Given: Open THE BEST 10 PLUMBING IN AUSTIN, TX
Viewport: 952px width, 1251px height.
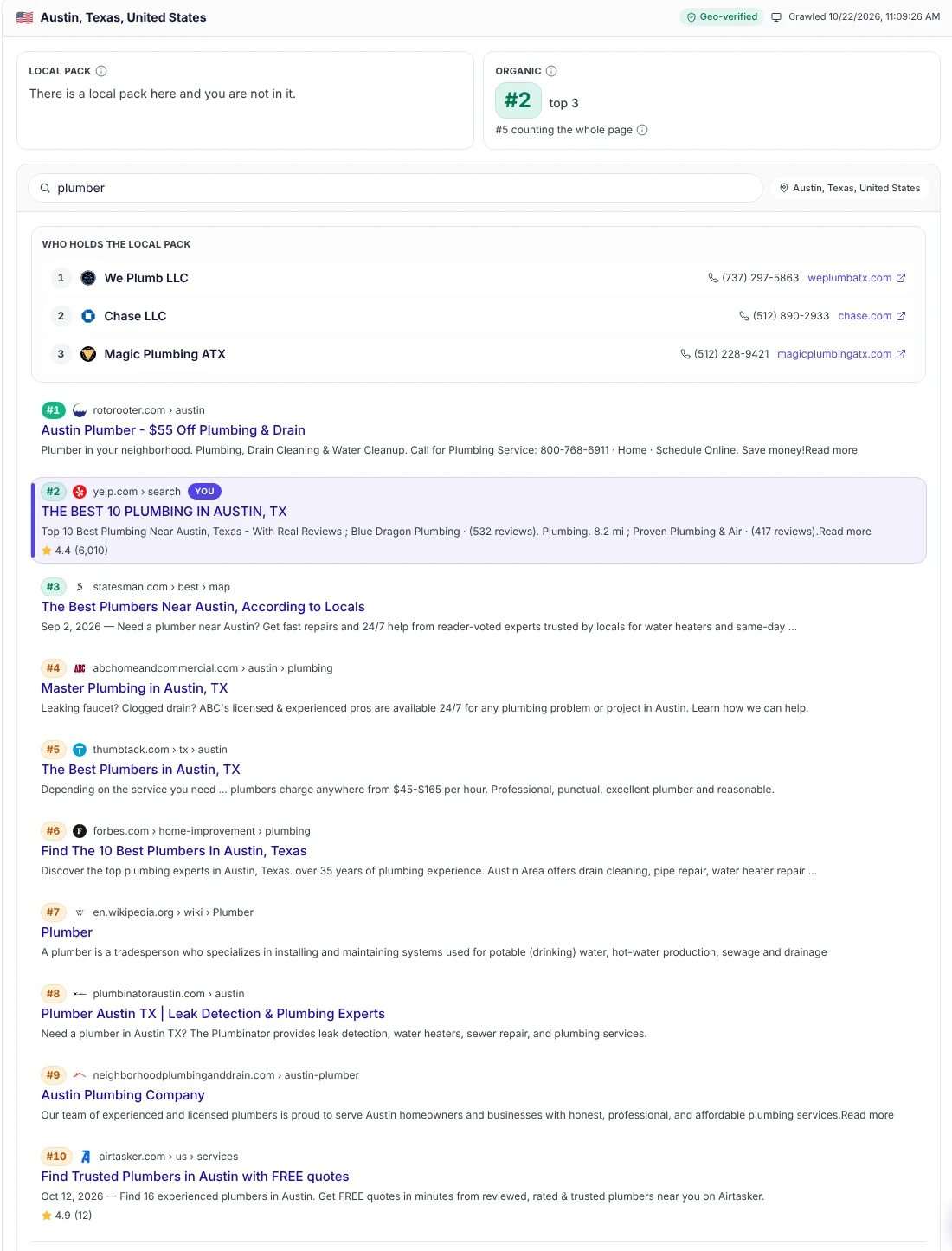Looking at the screenshot, I should (164, 512).
